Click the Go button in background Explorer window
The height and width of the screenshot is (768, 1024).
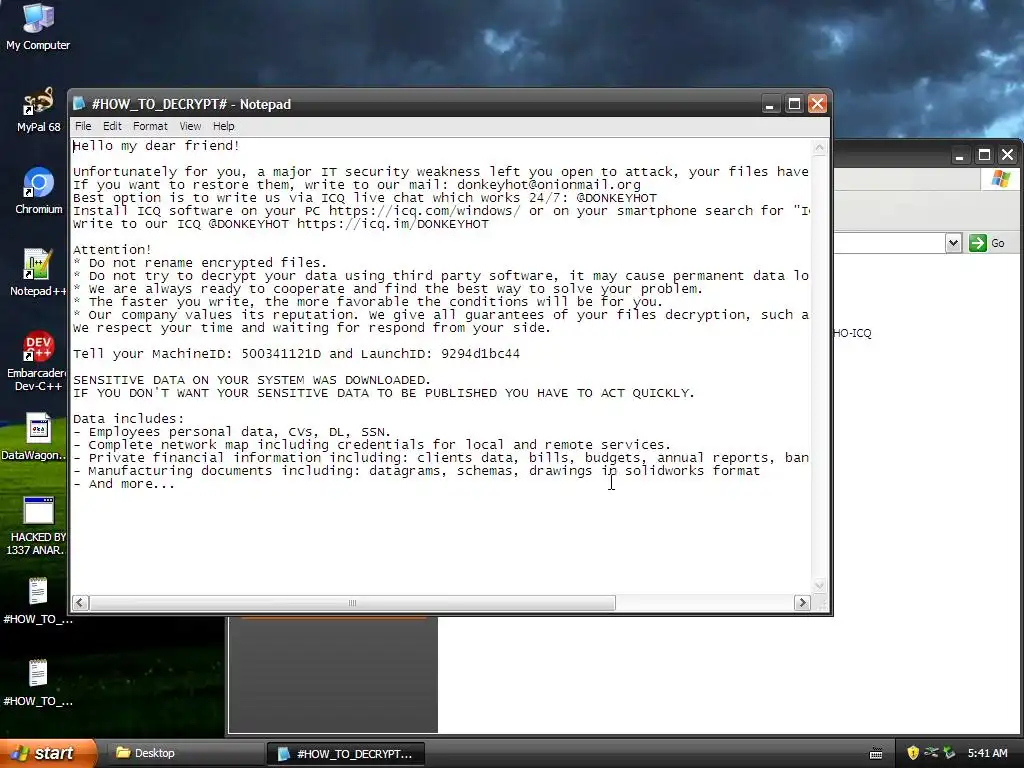click(x=987, y=243)
